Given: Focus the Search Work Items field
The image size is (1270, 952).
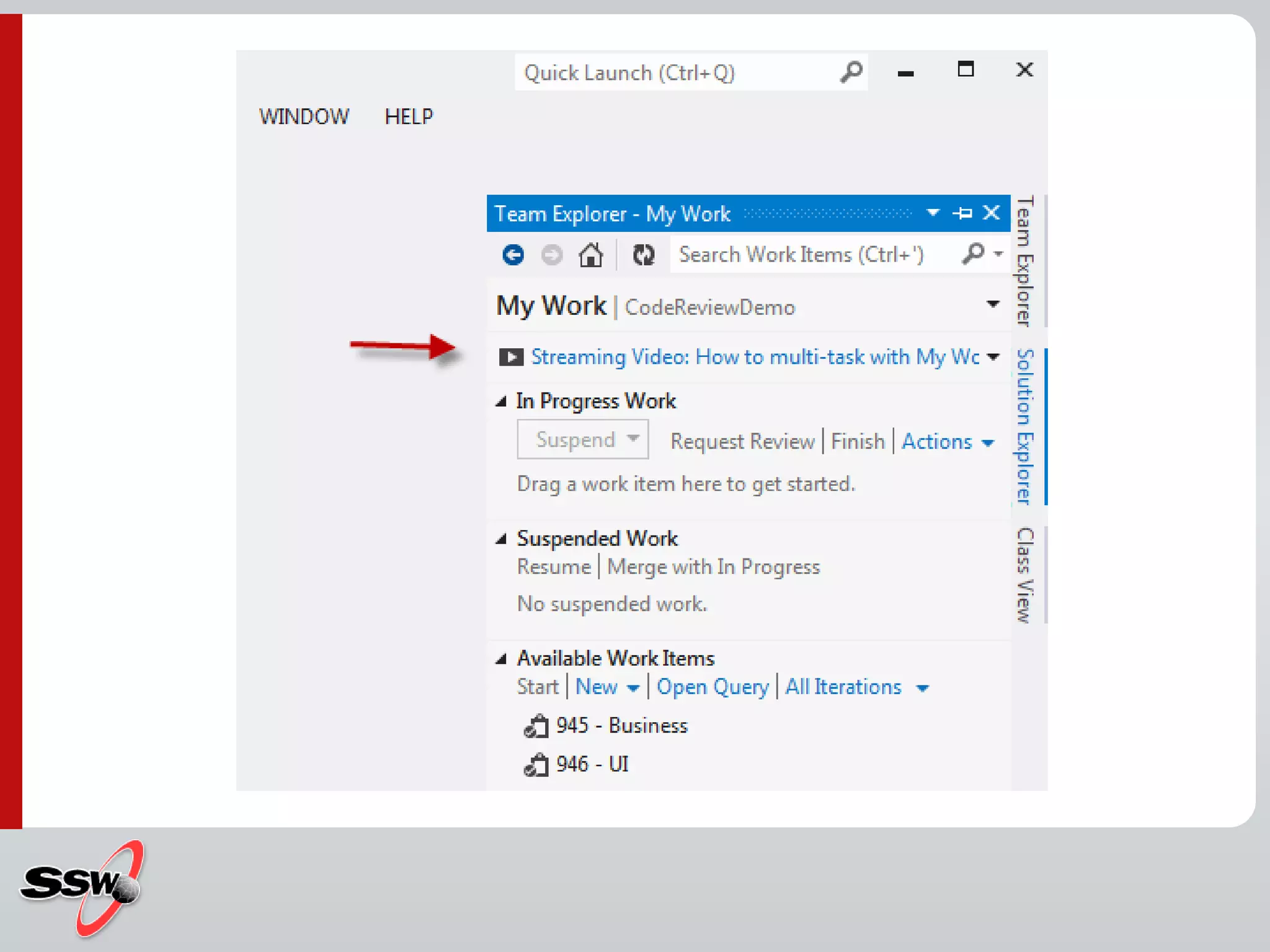Looking at the screenshot, I should (x=806, y=255).
